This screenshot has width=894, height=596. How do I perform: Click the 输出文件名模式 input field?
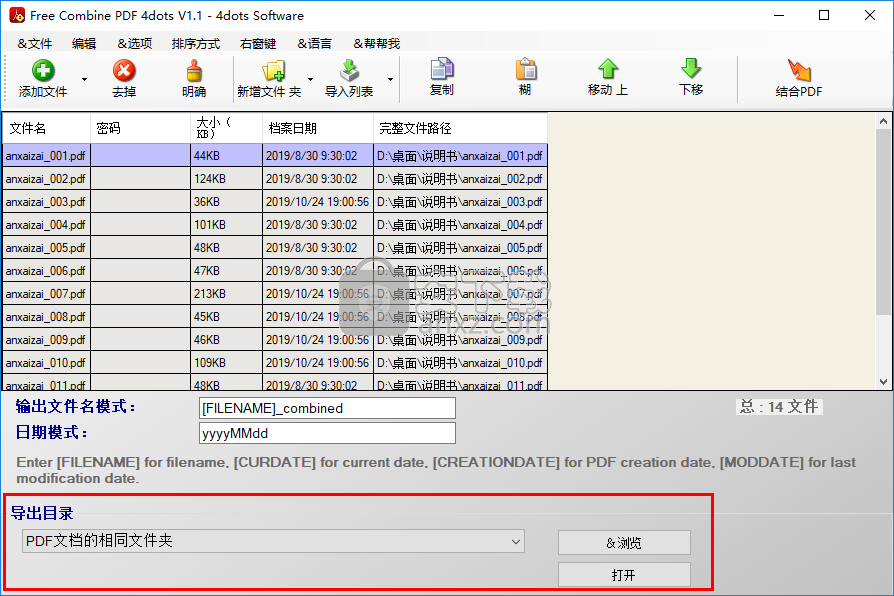[x=327, y=408]
